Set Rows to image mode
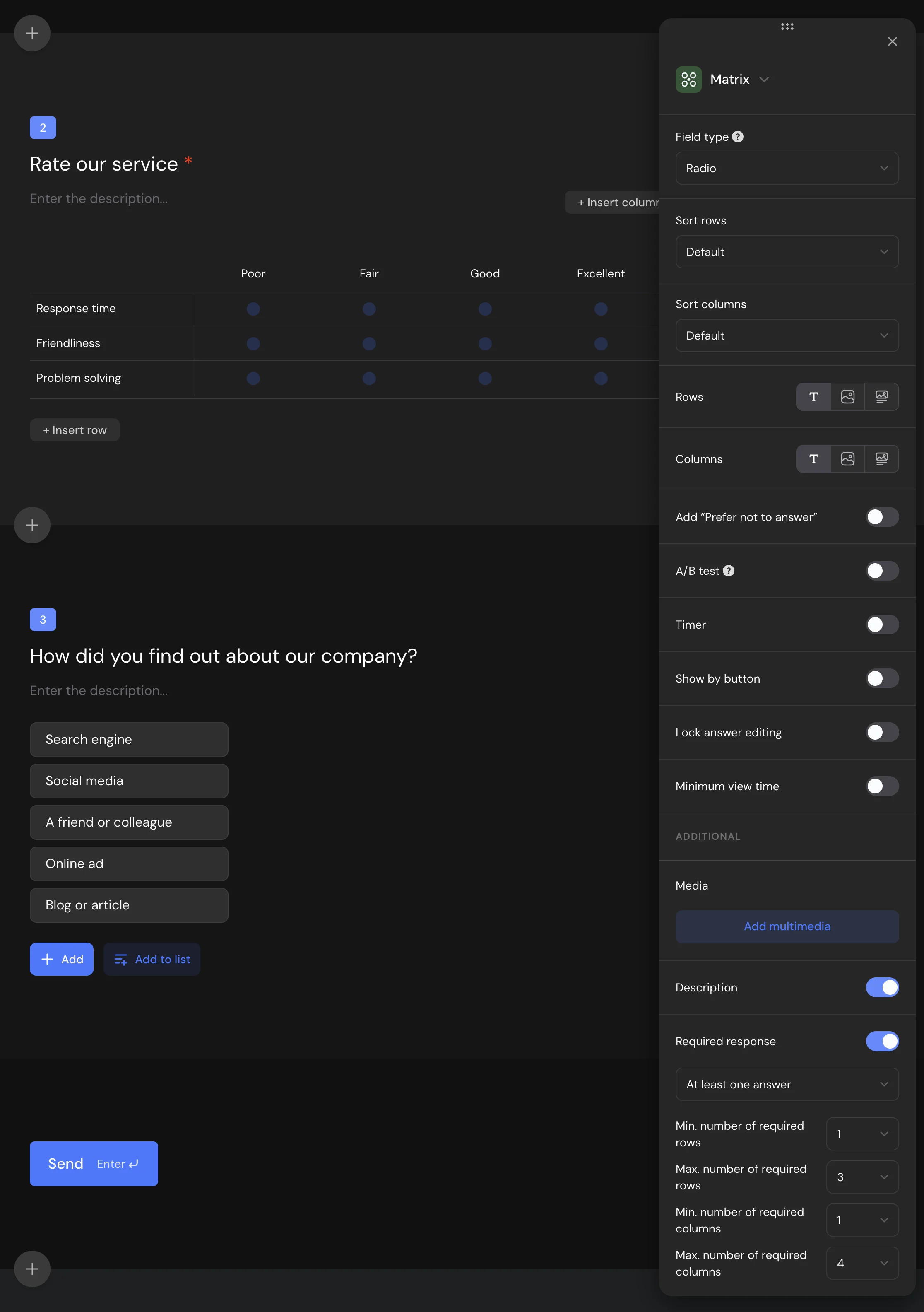This screenshot has height=1312, width=924. [847, 397]
